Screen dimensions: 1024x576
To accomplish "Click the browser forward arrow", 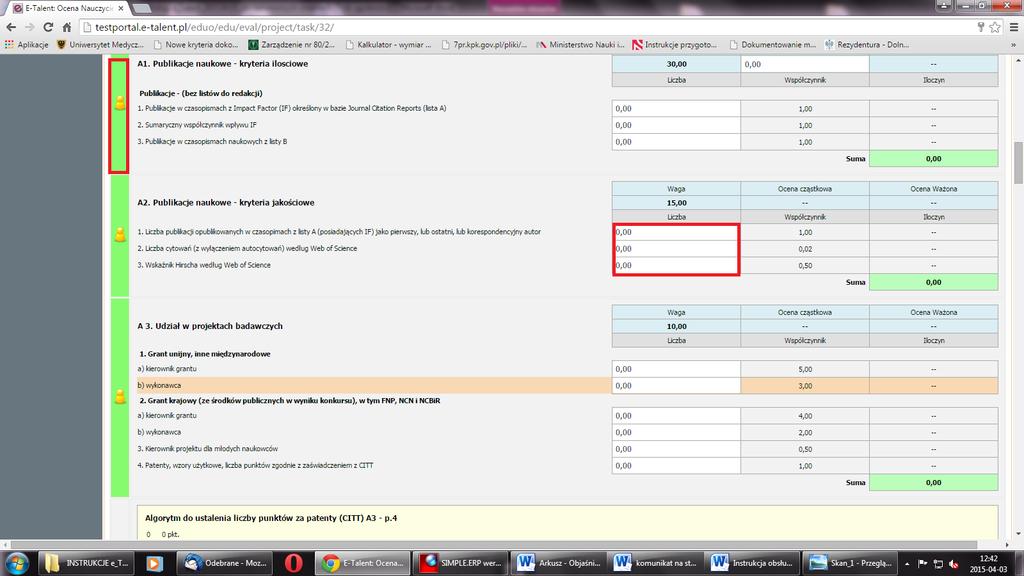I will coord(29,27).
